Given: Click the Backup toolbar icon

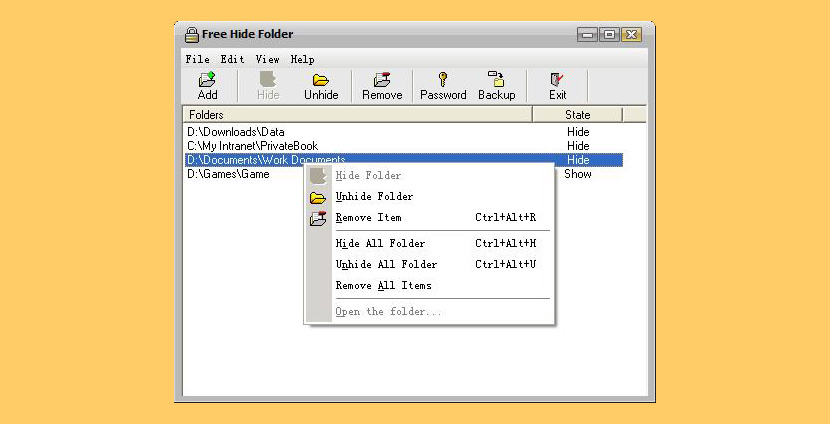Looking at the screenshot, I should [x=497, y=79].
